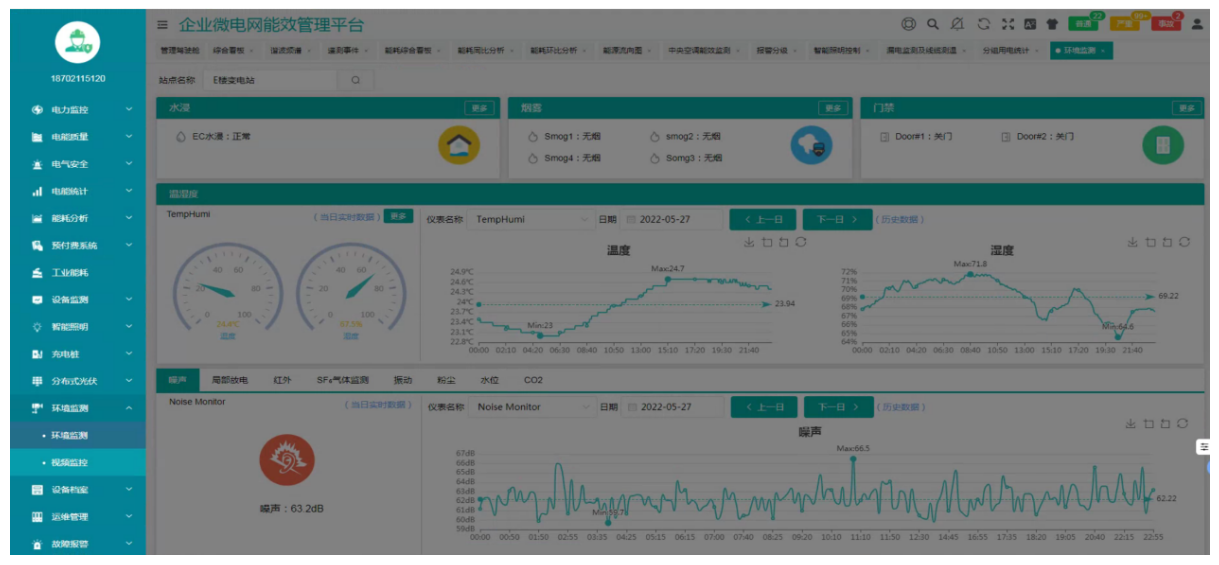
Task: Click the station name search button
Action: 355,80
